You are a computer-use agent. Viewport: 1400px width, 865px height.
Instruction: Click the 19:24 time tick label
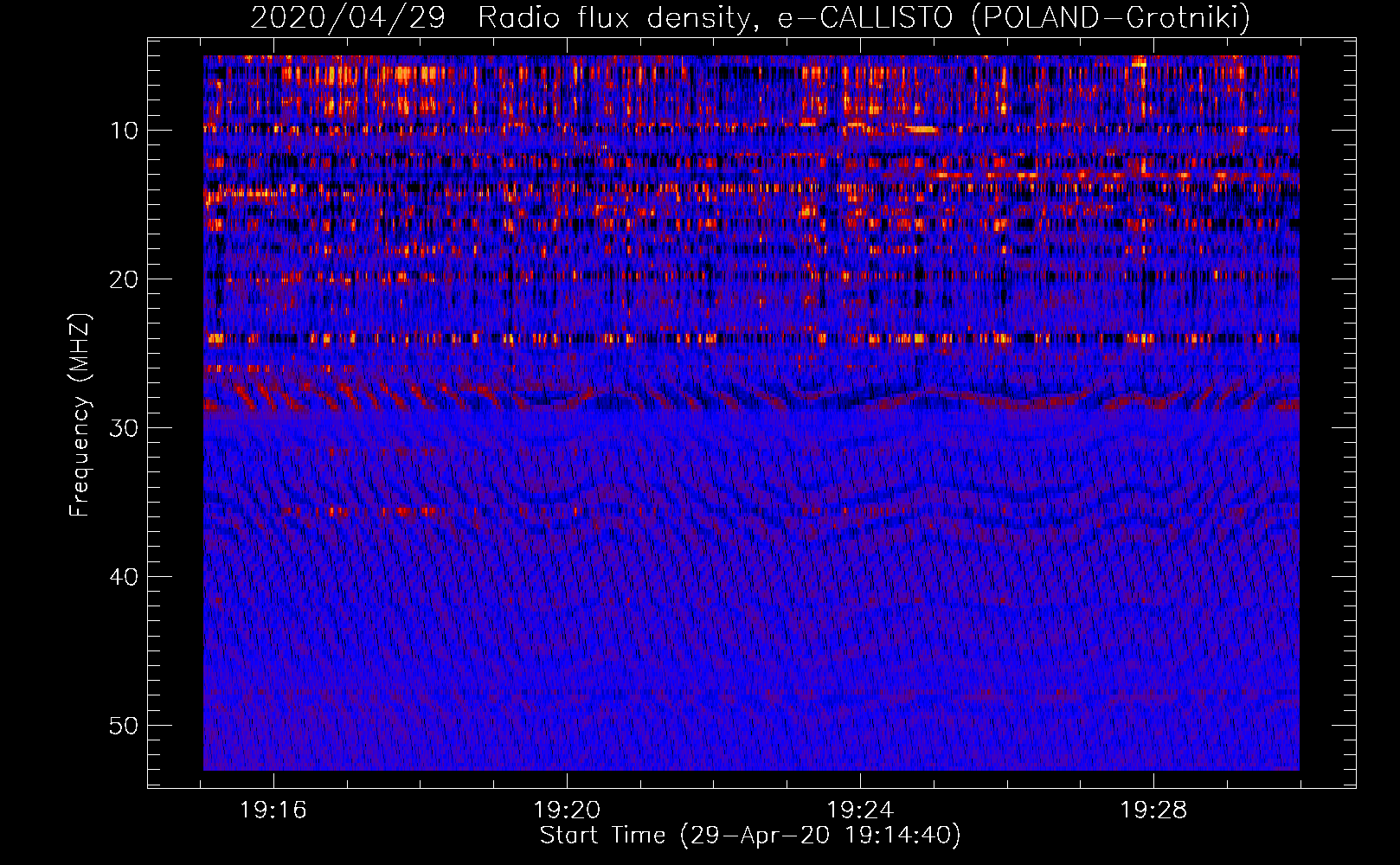pyautogui.click(x=860, y=811)
